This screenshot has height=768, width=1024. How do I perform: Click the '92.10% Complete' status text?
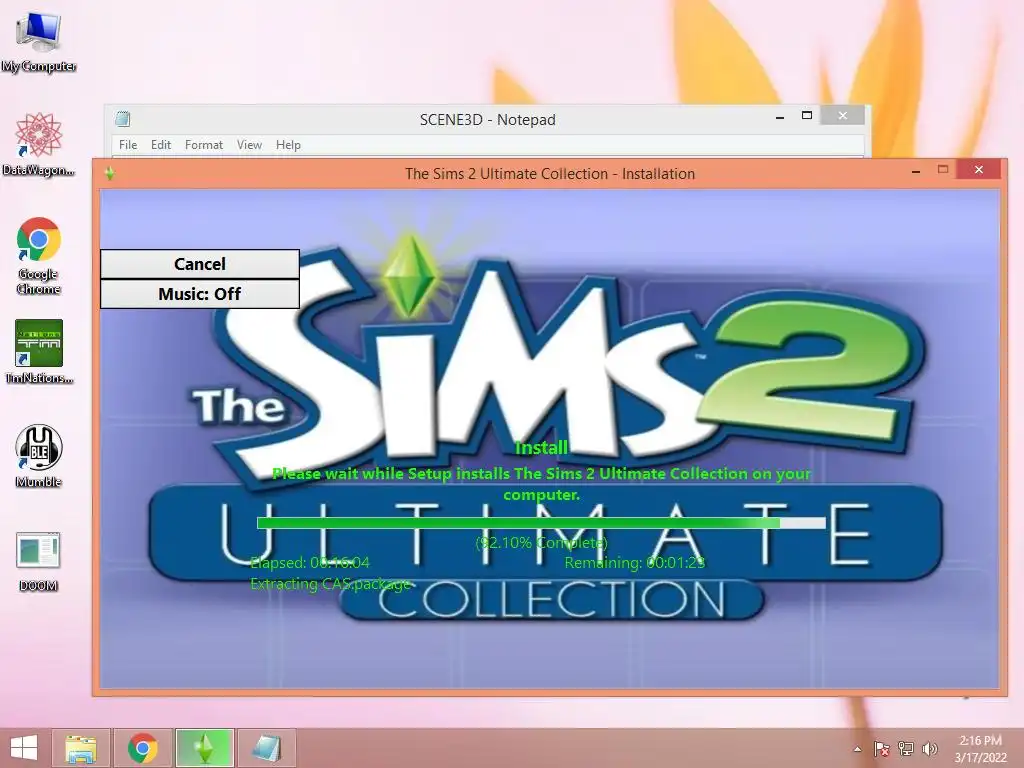point(541,543)
